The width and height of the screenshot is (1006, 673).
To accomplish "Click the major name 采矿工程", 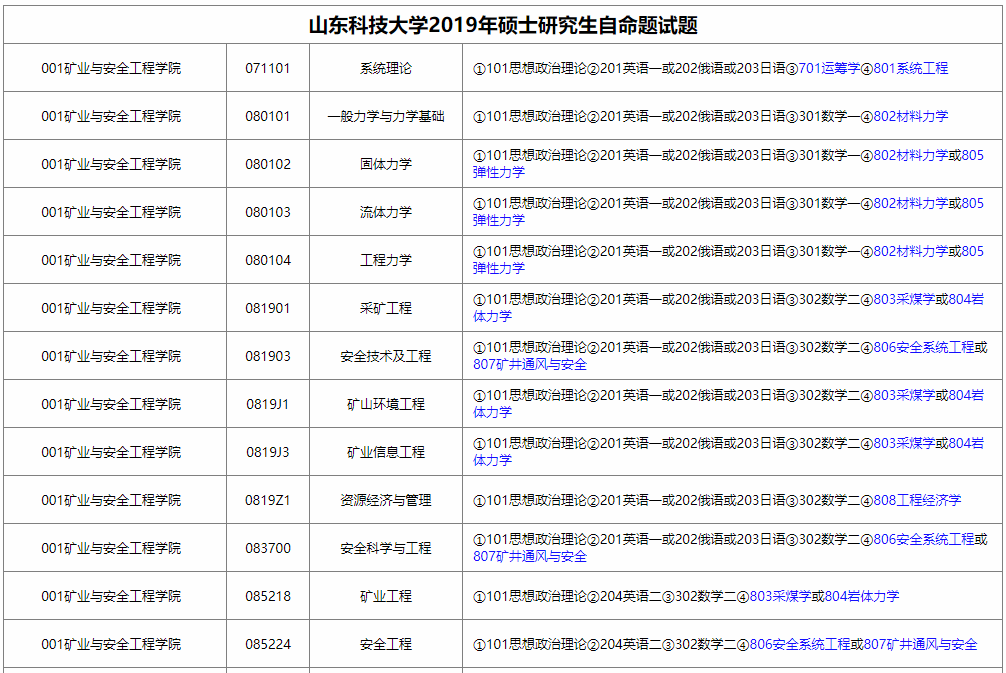I will (386, 308).
